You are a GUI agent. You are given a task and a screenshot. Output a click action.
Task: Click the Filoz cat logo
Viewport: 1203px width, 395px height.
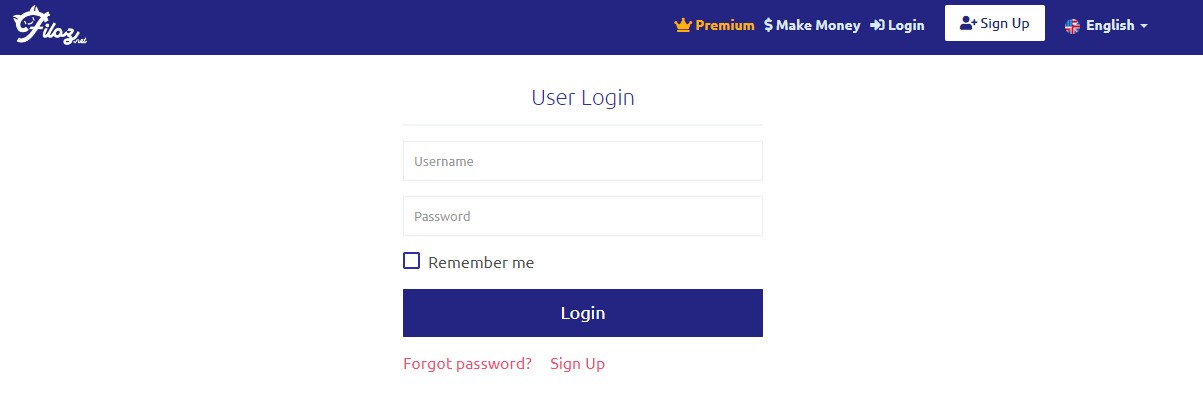[51, 26]
